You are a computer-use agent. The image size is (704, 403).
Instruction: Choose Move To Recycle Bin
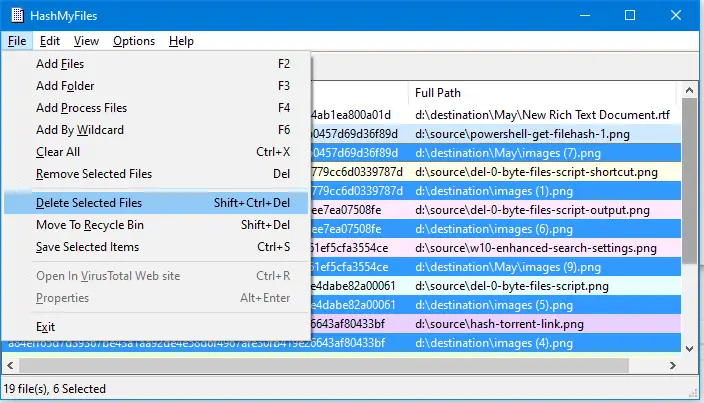pos(156,225)
